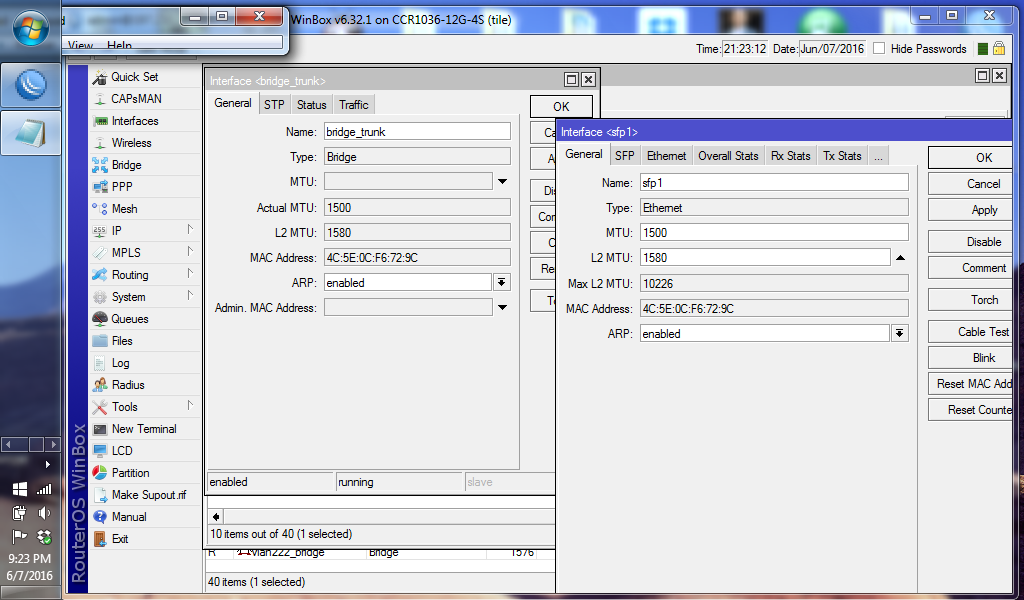Click Notepad taskbar icon
1024x600 pixels.
(31, 133)
